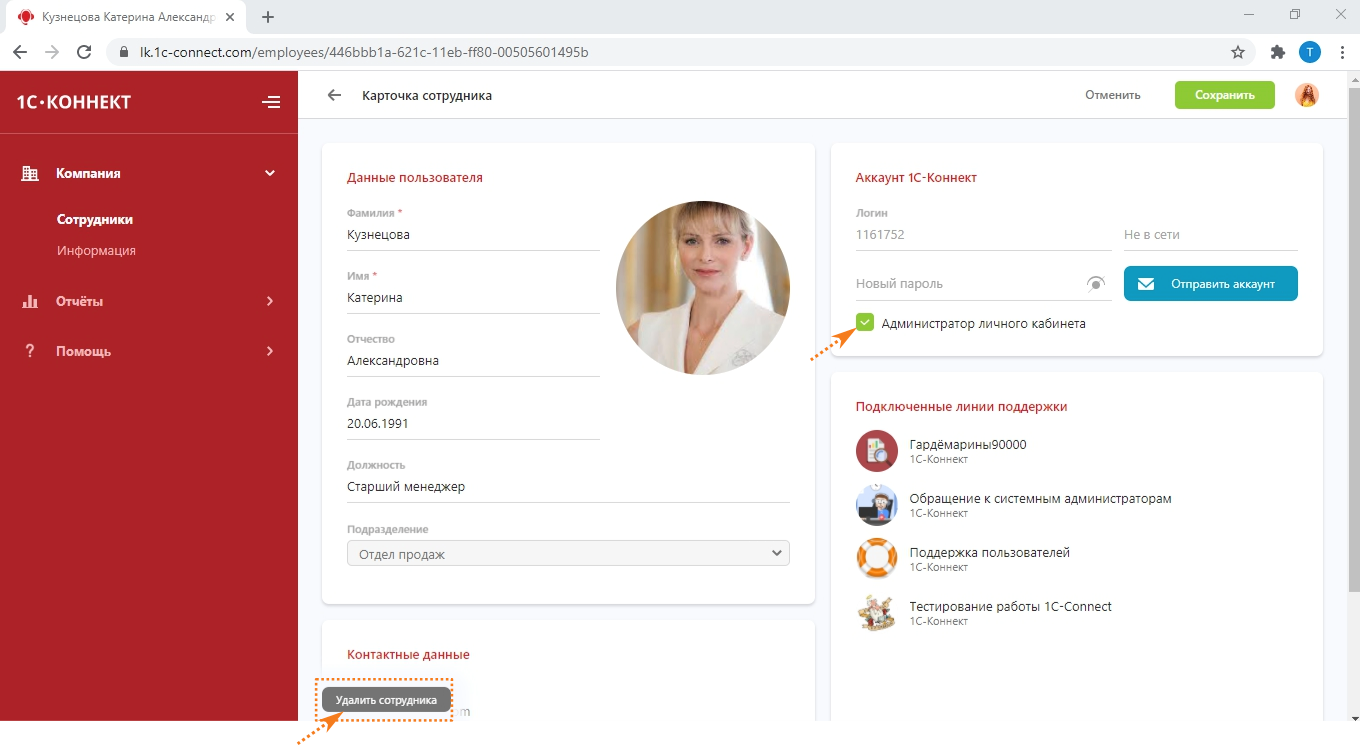
Task: Click Тестирование работы 1C-Connect icon
Action: point(876,612)
